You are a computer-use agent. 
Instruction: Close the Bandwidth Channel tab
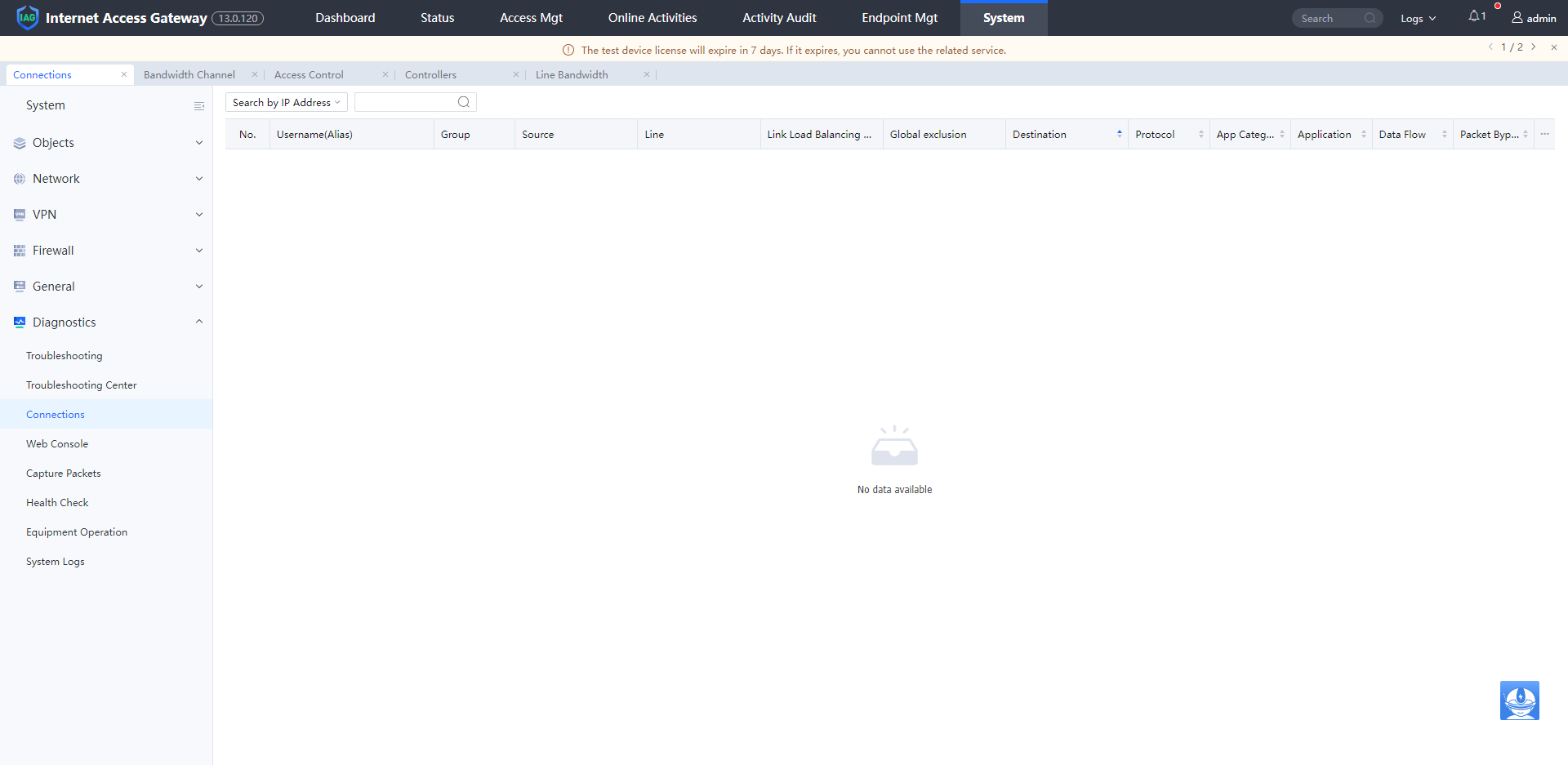[255, 74]
